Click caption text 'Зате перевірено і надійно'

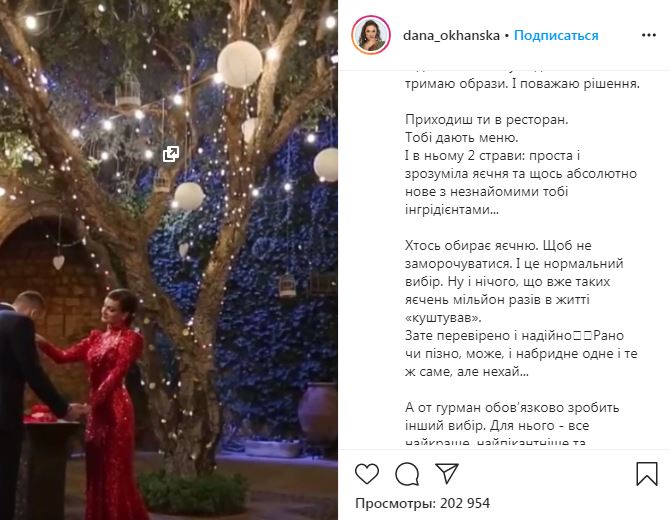point(488,335)
